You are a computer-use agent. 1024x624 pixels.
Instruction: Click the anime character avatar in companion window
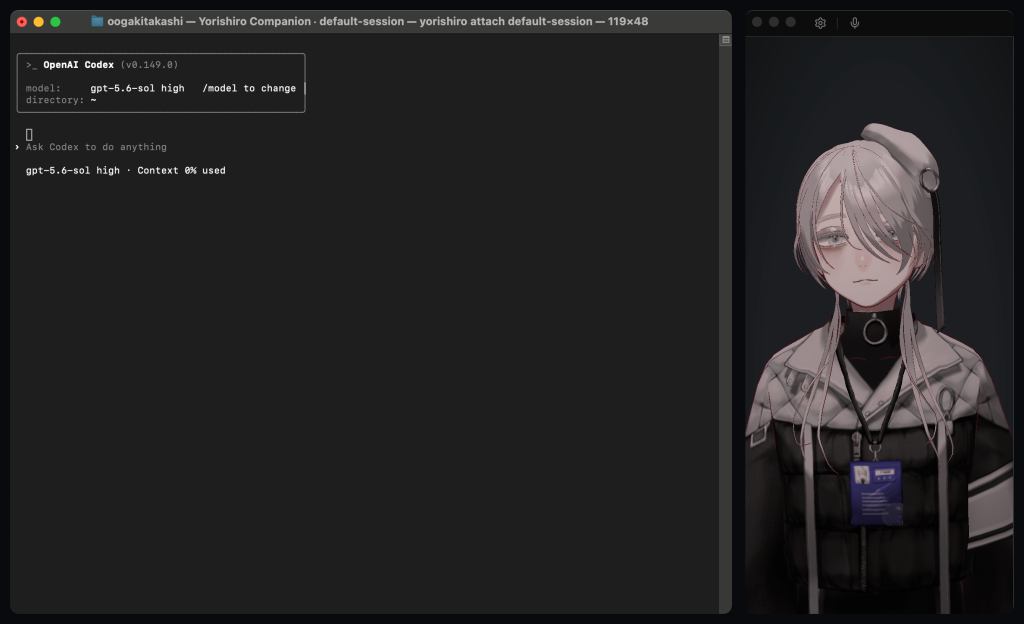coord(879,369)
